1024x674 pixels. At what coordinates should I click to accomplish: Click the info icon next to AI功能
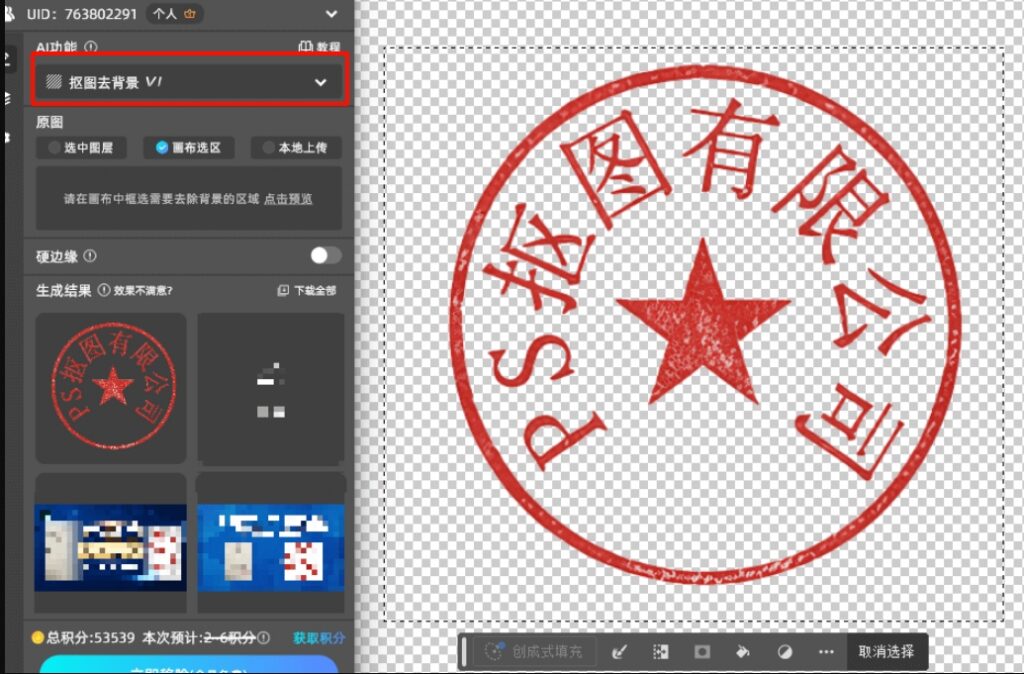(x=91, y=47)
